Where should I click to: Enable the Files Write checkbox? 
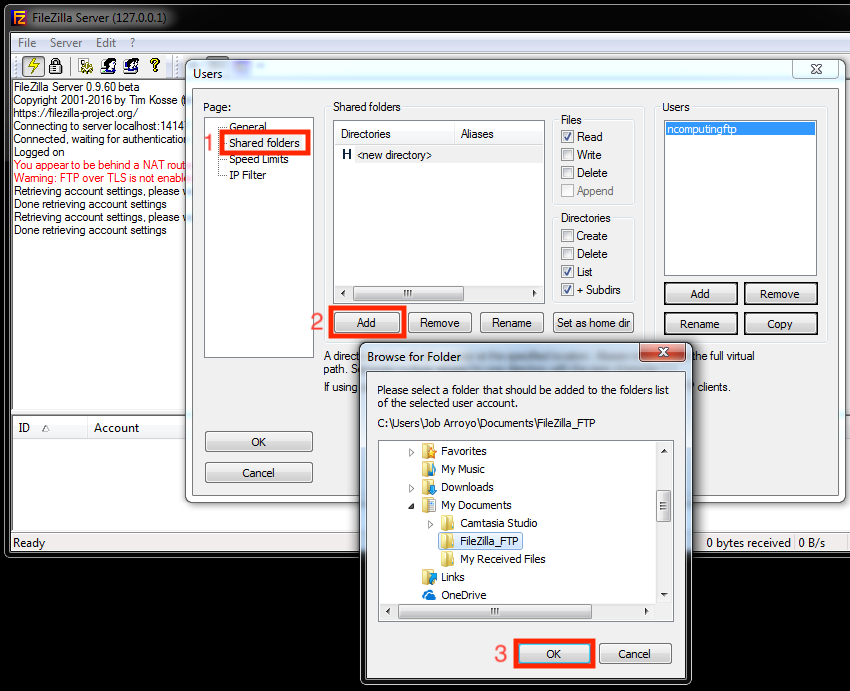tap(568, 154)
